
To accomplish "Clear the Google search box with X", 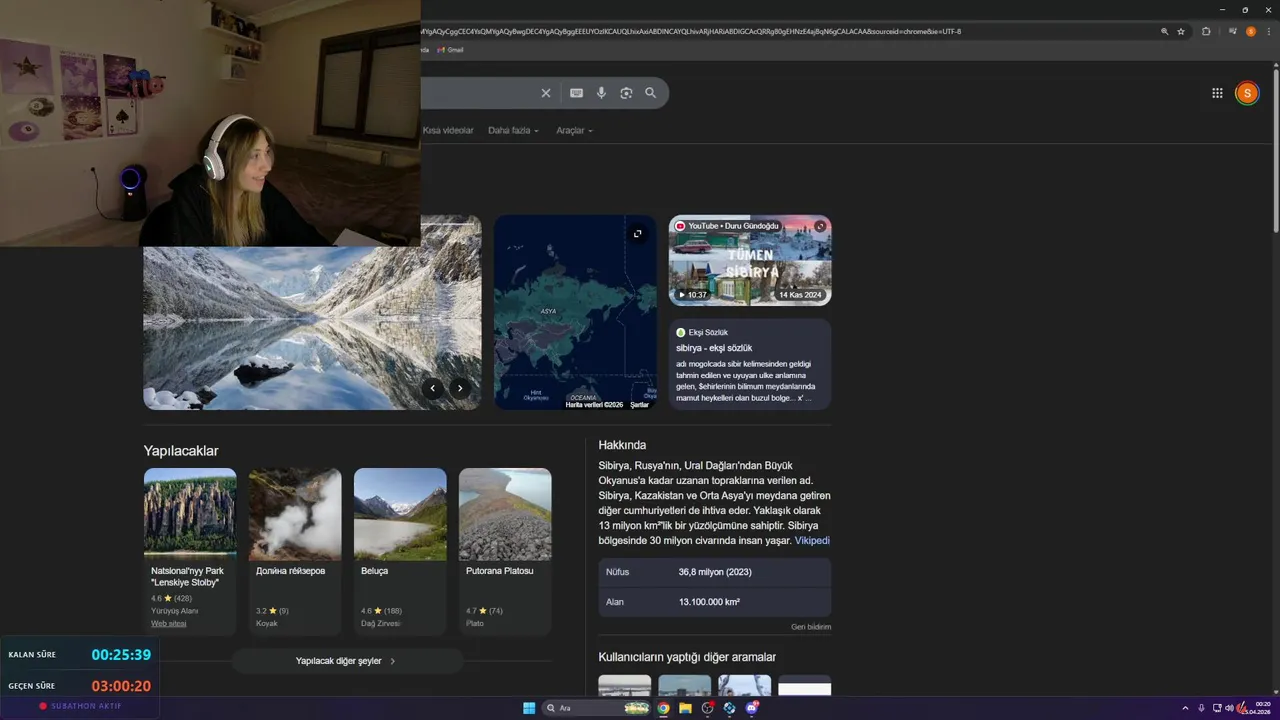I will pyautogui.click(x=546, y=93).
